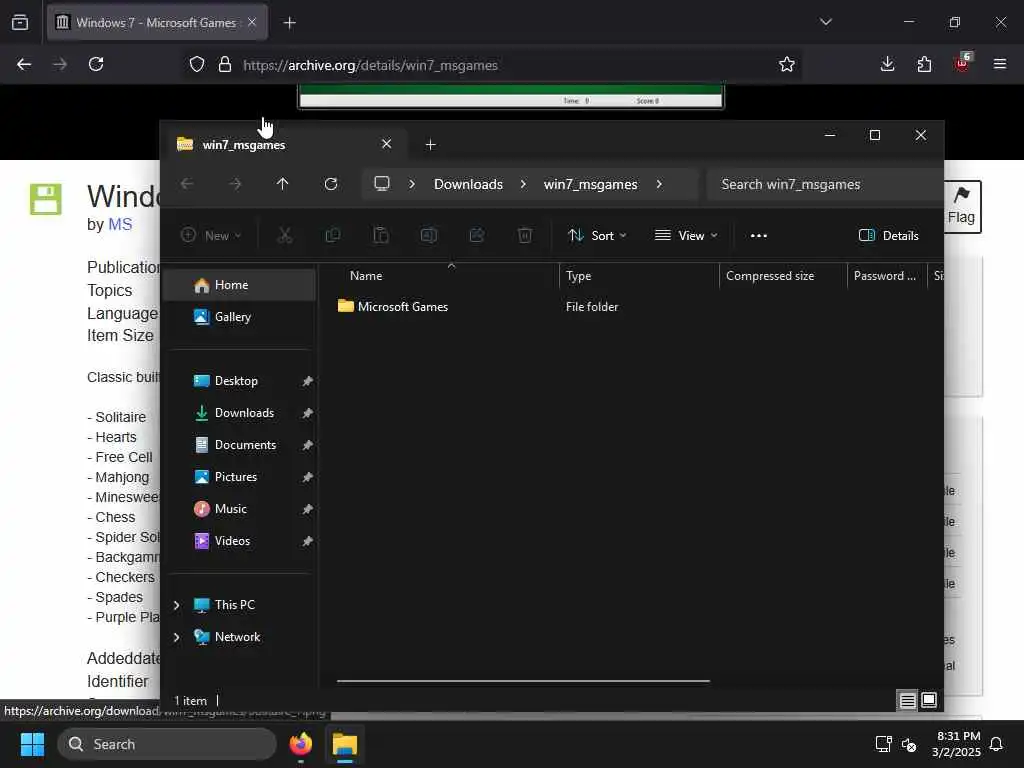Reload the archive.org page
This screenshot has width=1024, height=768.
coord(96,64)
